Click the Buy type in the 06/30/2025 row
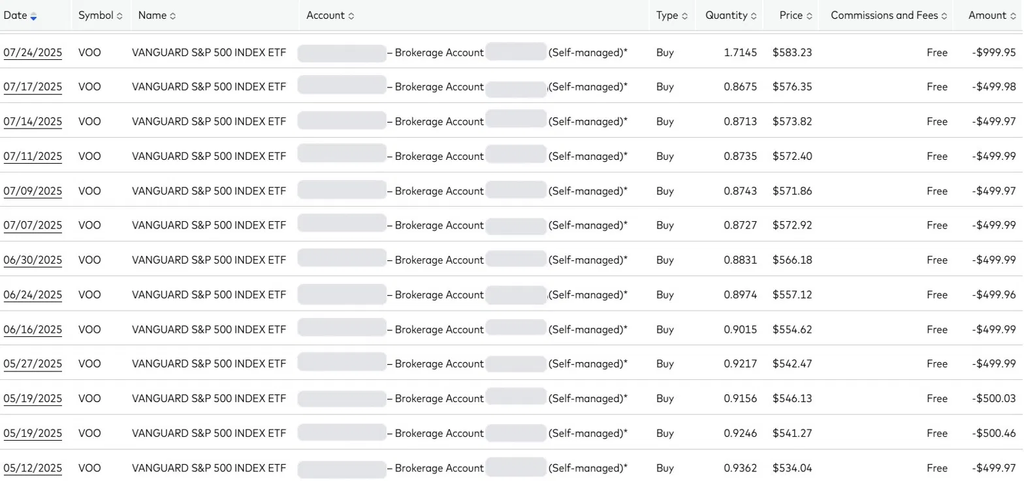The image size is (1024, 481). click(x=665, y=260)
